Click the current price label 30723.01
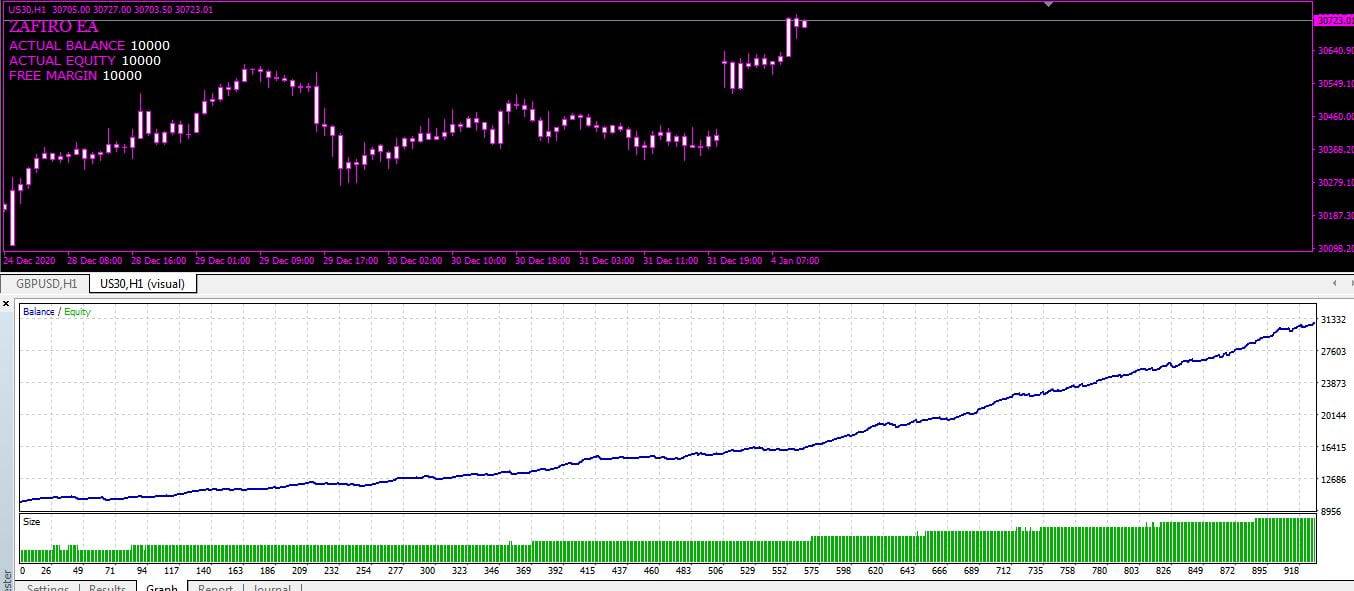Viewport: 1354px width, 591px height. click(x=1333, y=20)
